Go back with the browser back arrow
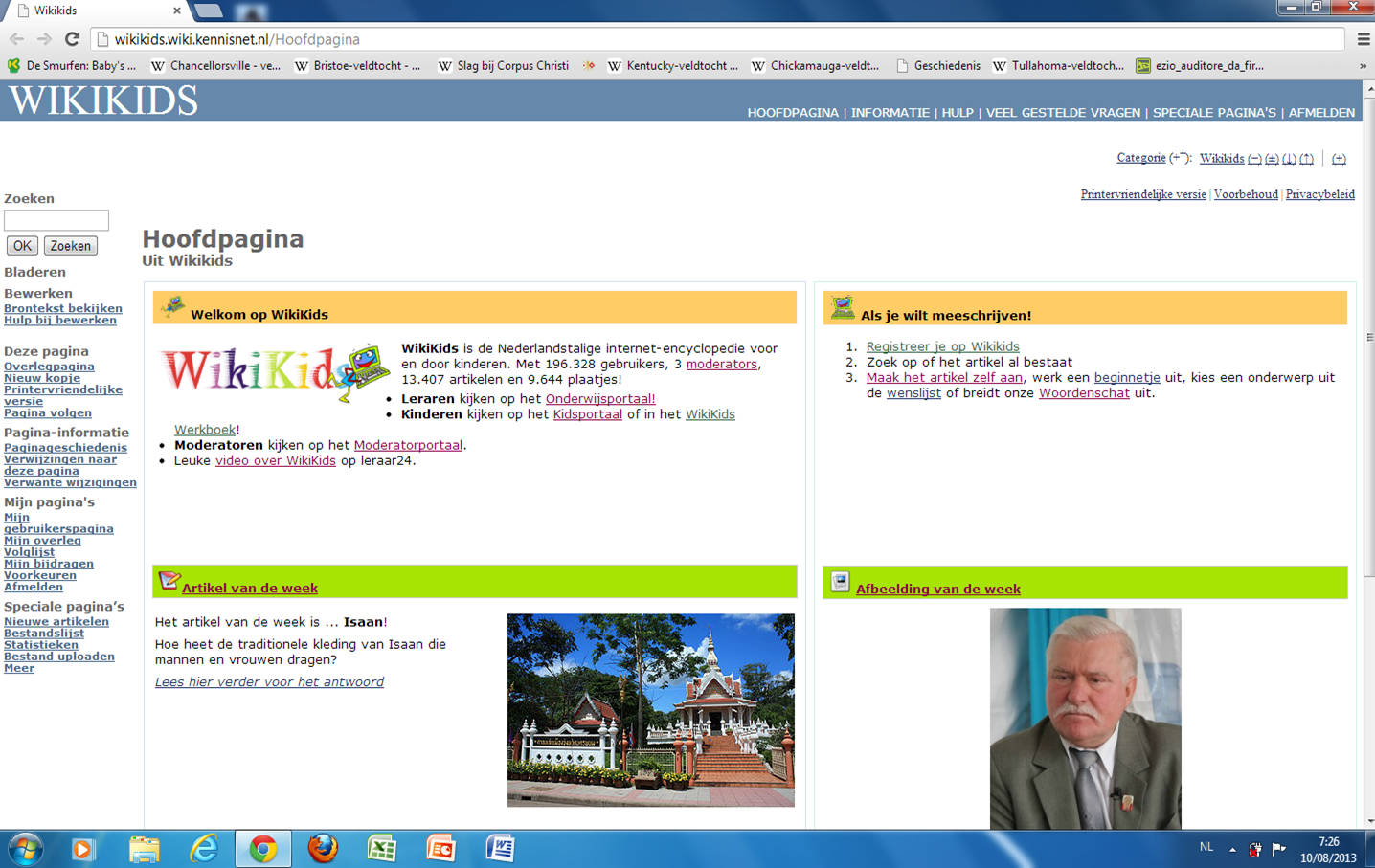 click(16, 39)
